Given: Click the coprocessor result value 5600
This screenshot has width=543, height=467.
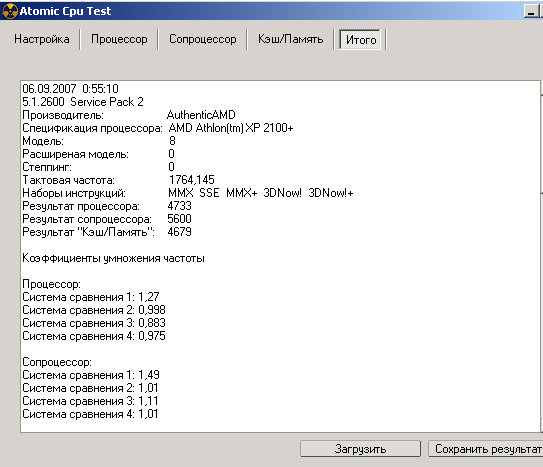Looking at the screenshot, I should (x=179, y=219).
